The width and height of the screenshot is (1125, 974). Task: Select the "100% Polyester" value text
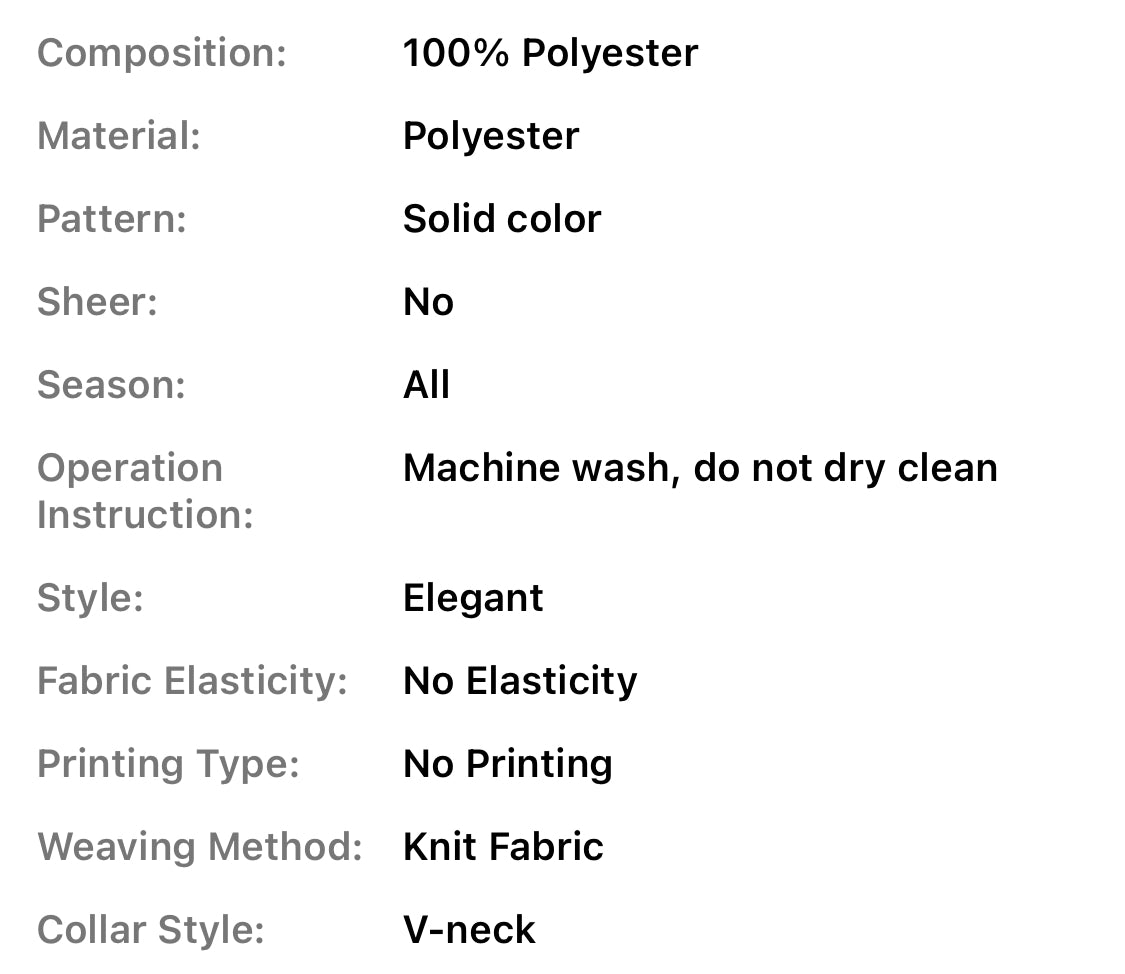550,53
